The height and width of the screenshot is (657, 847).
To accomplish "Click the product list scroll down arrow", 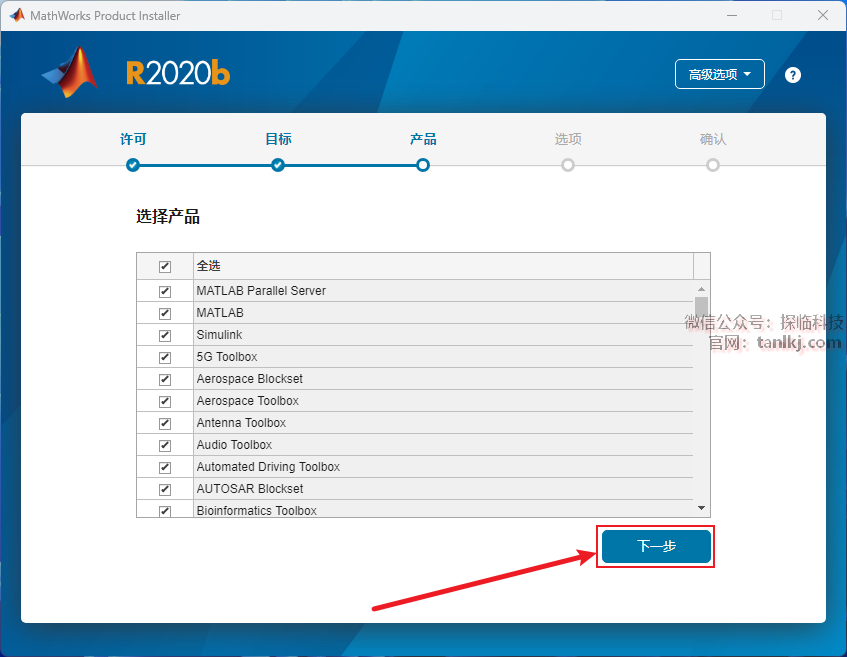I will (x=701, y=508).
